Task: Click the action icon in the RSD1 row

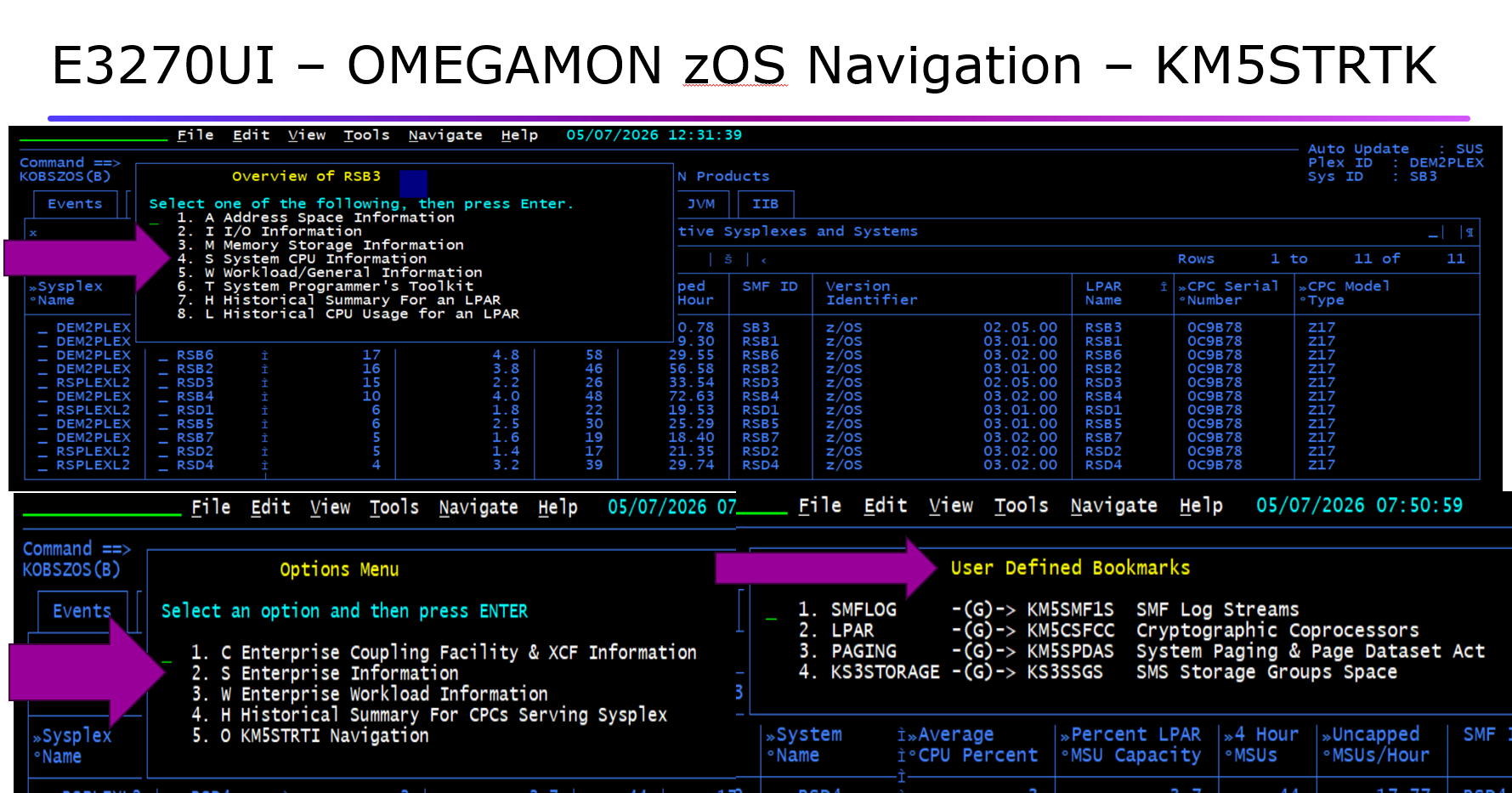Action: (264, 410)
